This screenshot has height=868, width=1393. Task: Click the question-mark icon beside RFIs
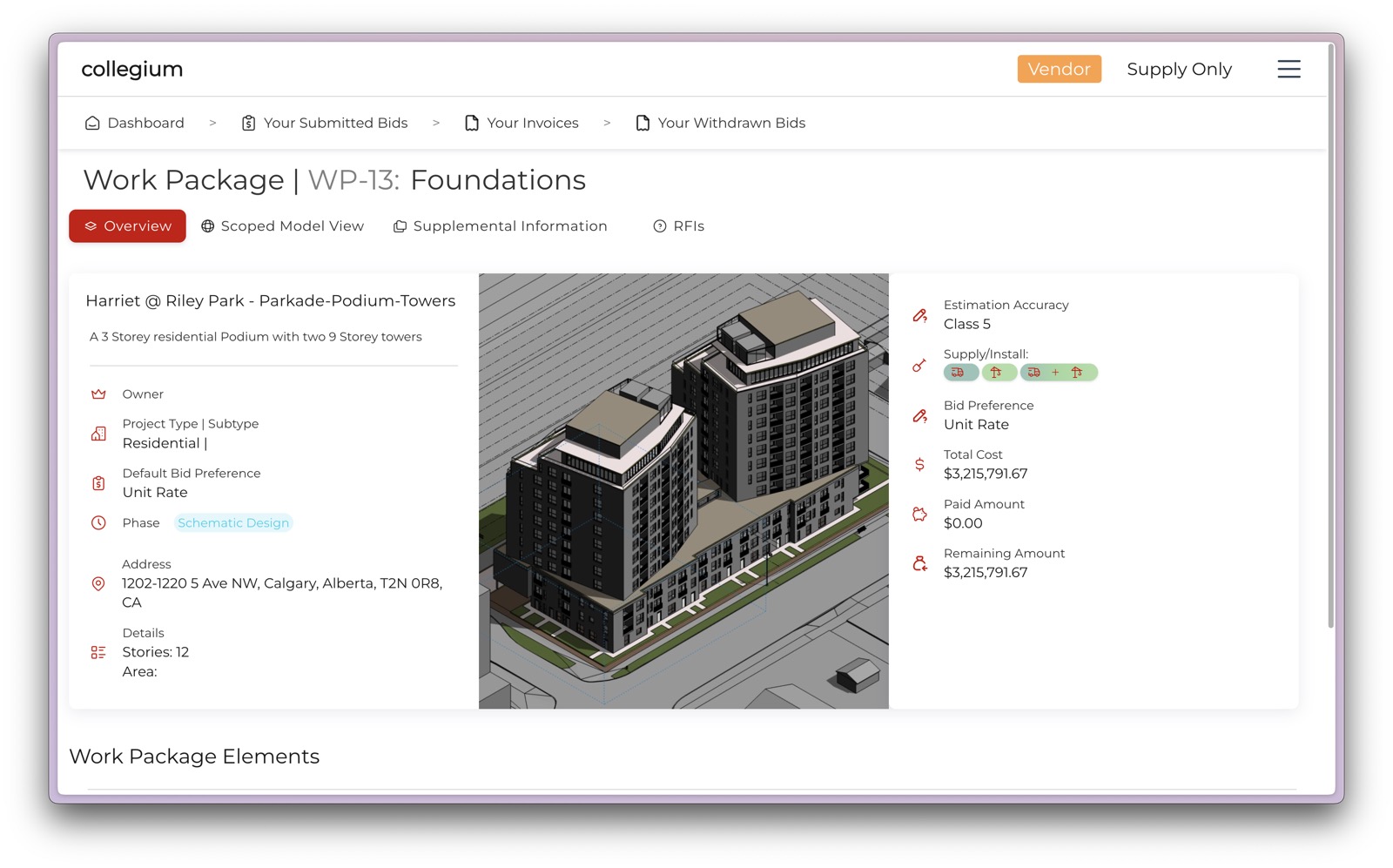pos(660,225)
